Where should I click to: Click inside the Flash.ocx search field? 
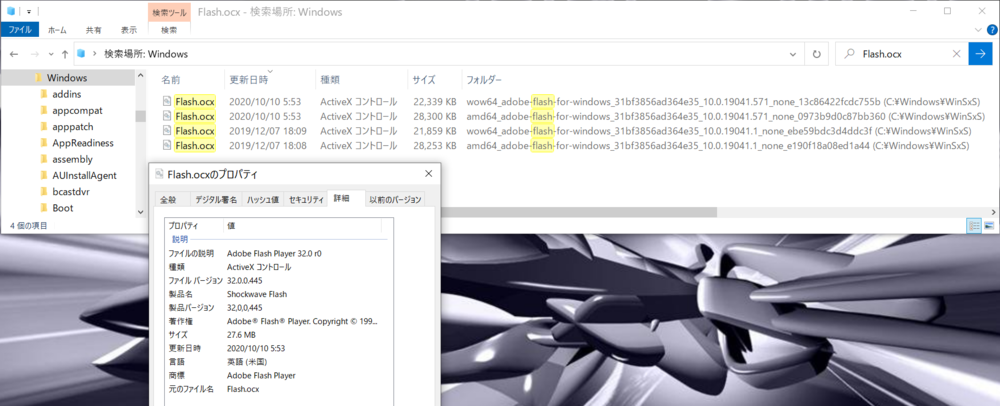[902, 54]
